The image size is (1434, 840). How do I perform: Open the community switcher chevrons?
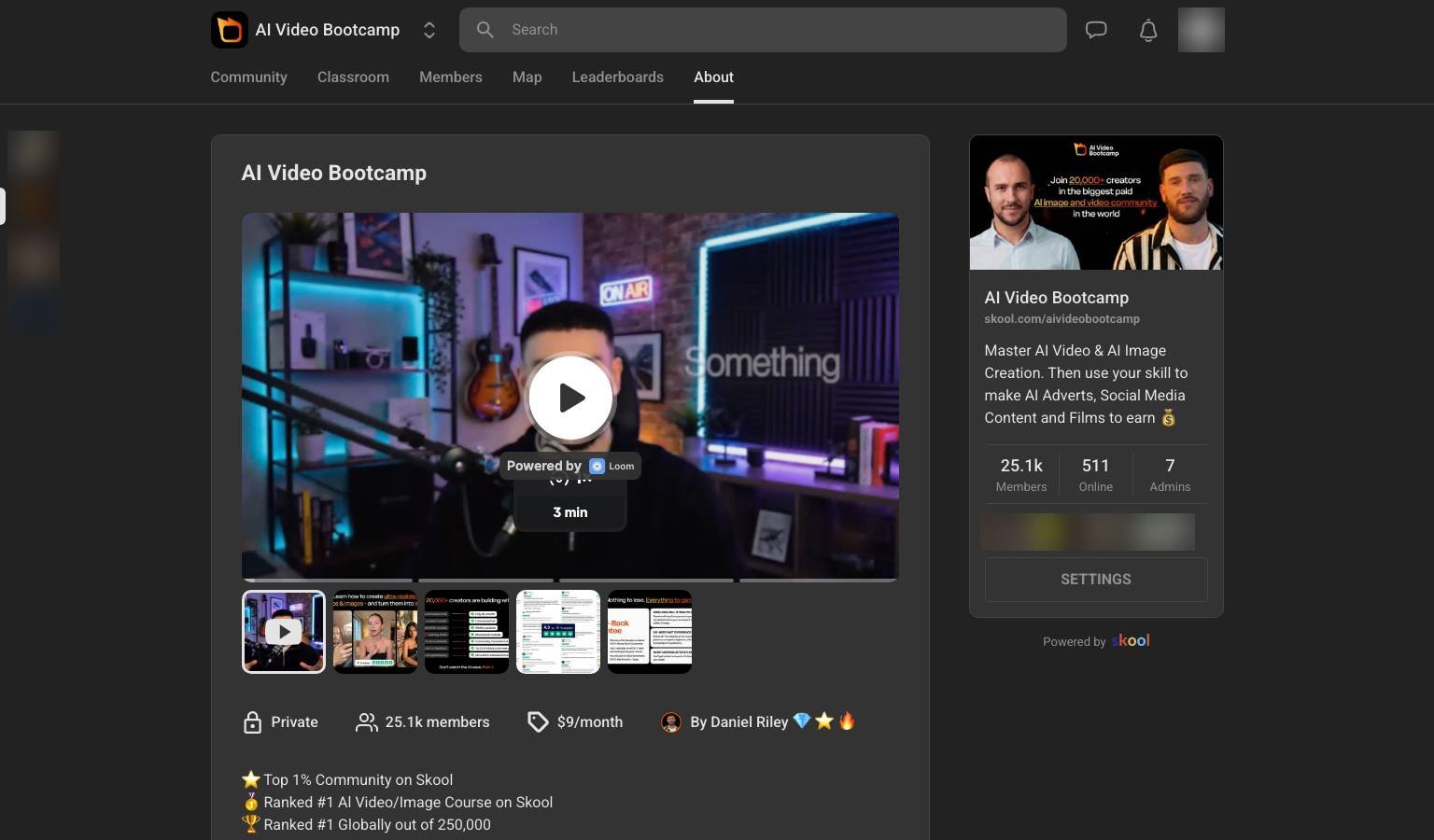tap(429, 30)
